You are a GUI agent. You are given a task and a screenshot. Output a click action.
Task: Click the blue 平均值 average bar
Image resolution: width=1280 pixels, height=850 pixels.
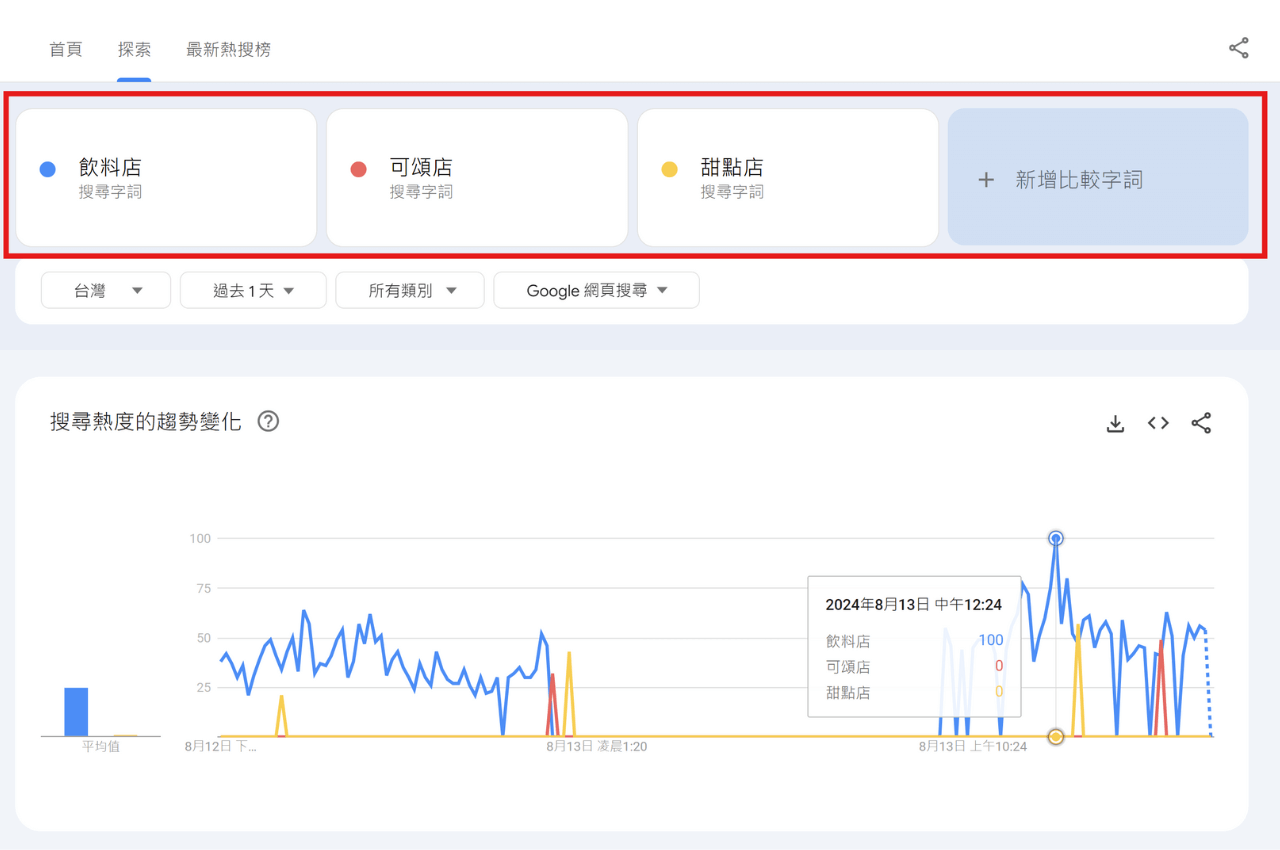[x=76, y=712]
